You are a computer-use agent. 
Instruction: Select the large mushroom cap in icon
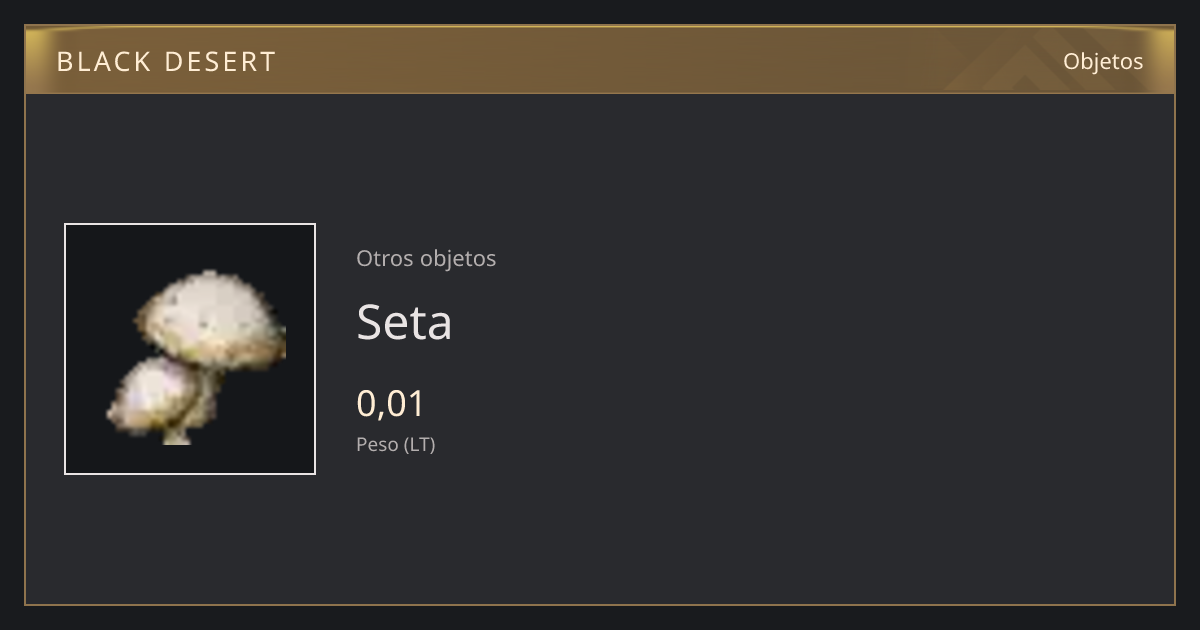tap(212, 318)
